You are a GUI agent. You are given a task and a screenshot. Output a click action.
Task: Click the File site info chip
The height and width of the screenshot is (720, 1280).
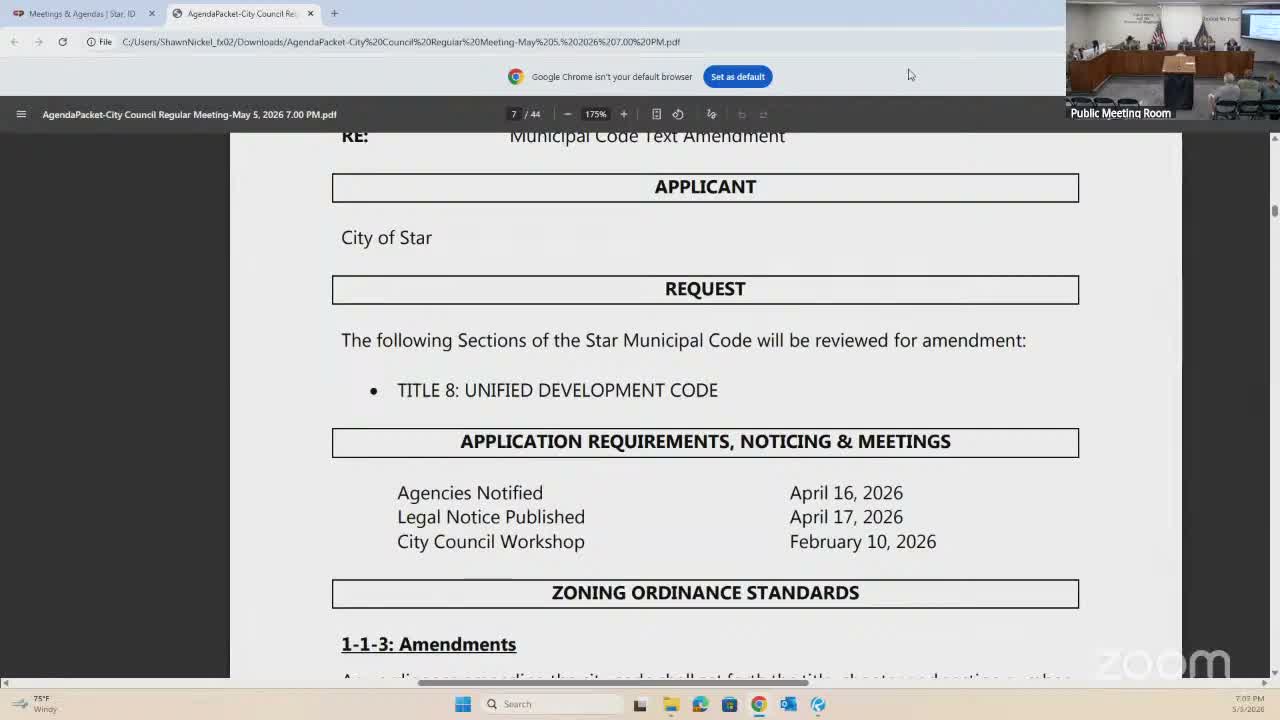coord(99,42)
